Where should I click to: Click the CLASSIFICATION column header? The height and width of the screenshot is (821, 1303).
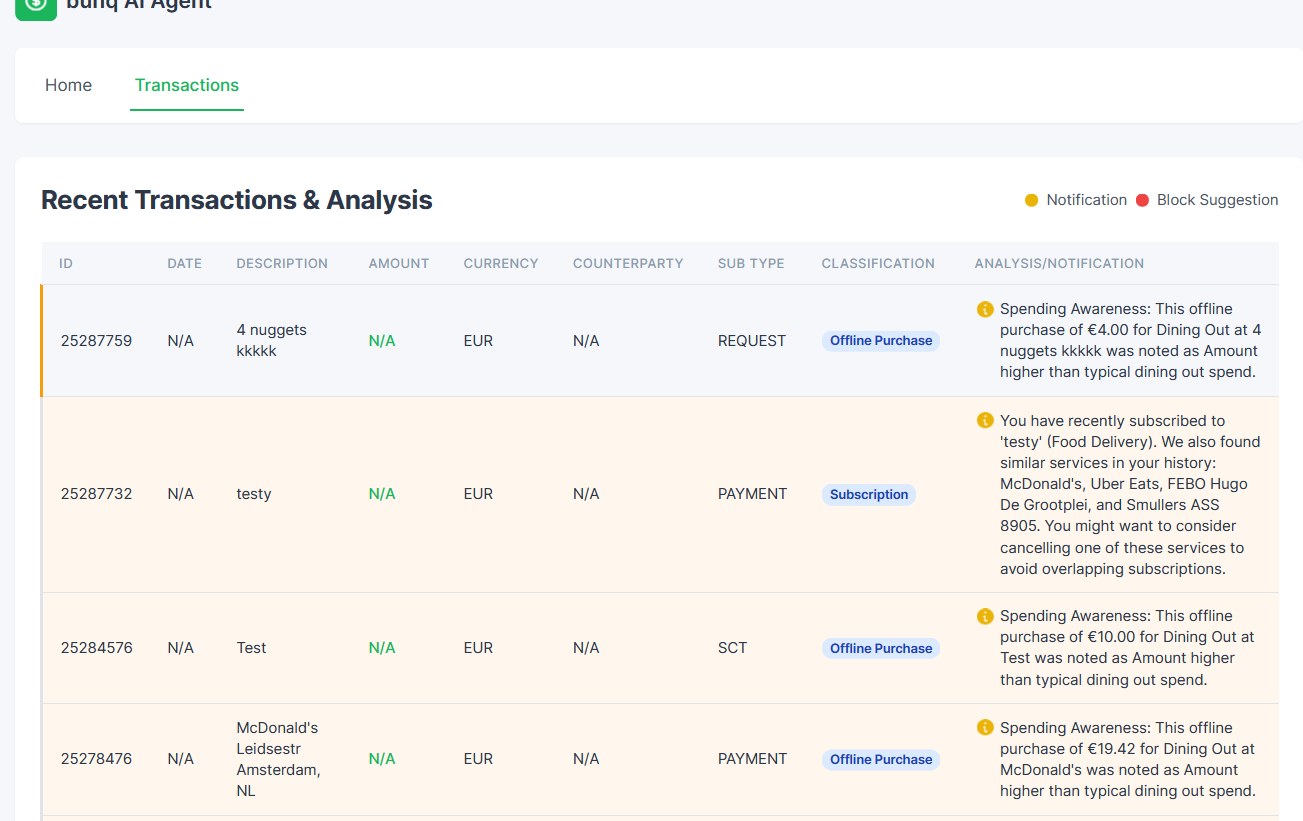878,264
